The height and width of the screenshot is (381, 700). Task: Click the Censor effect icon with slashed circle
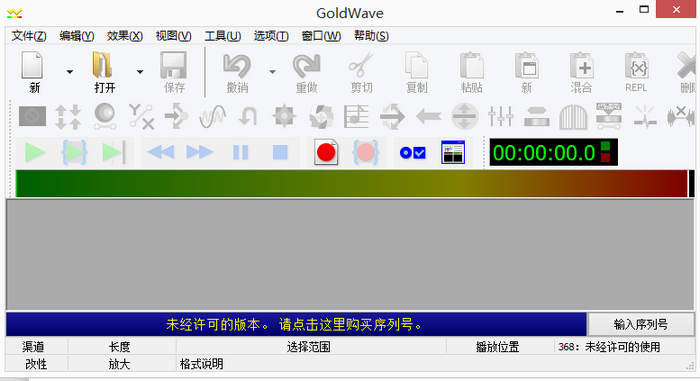[x=33, y=116]
